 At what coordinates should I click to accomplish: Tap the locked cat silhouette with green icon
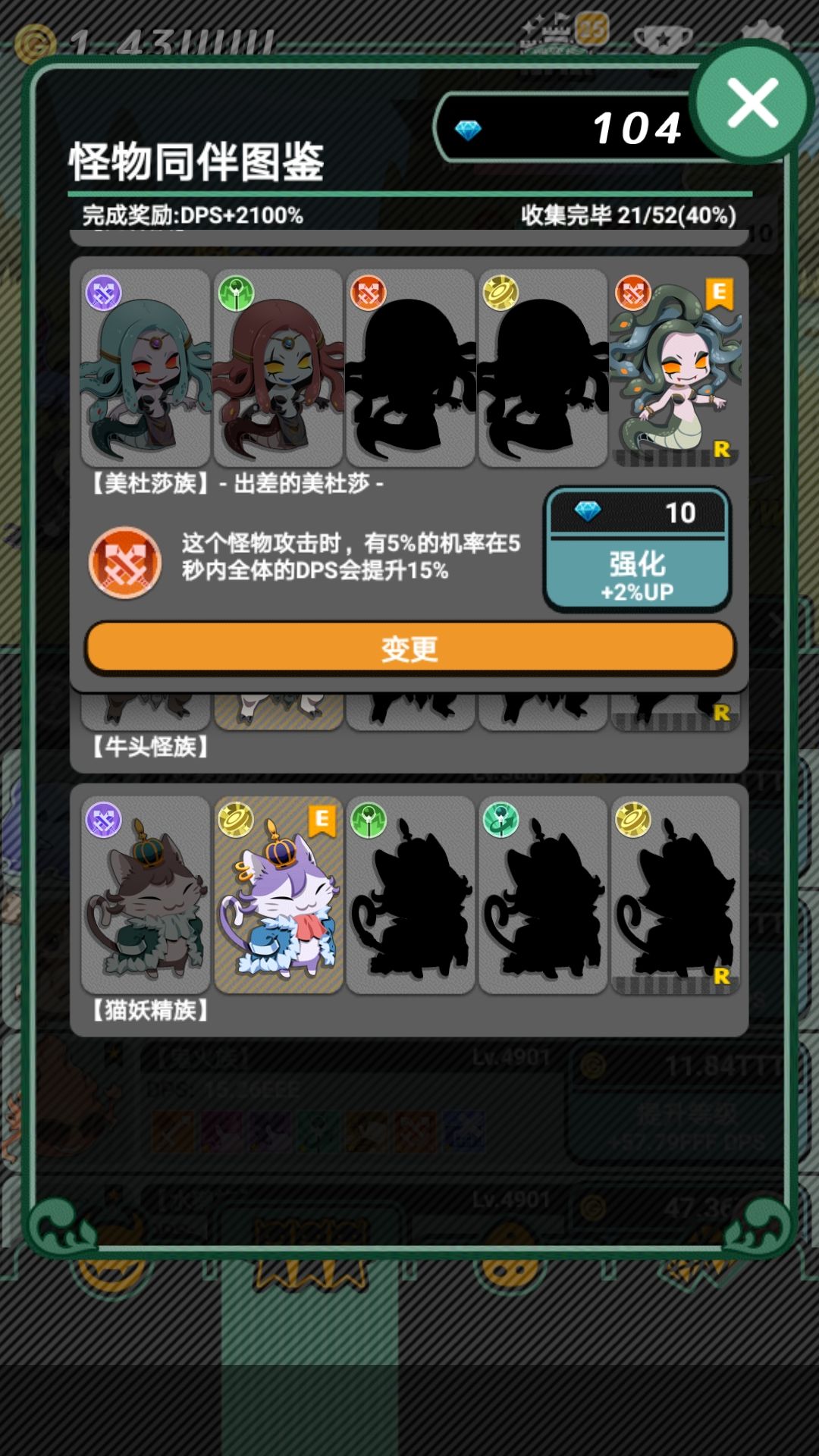coord(410,895)
